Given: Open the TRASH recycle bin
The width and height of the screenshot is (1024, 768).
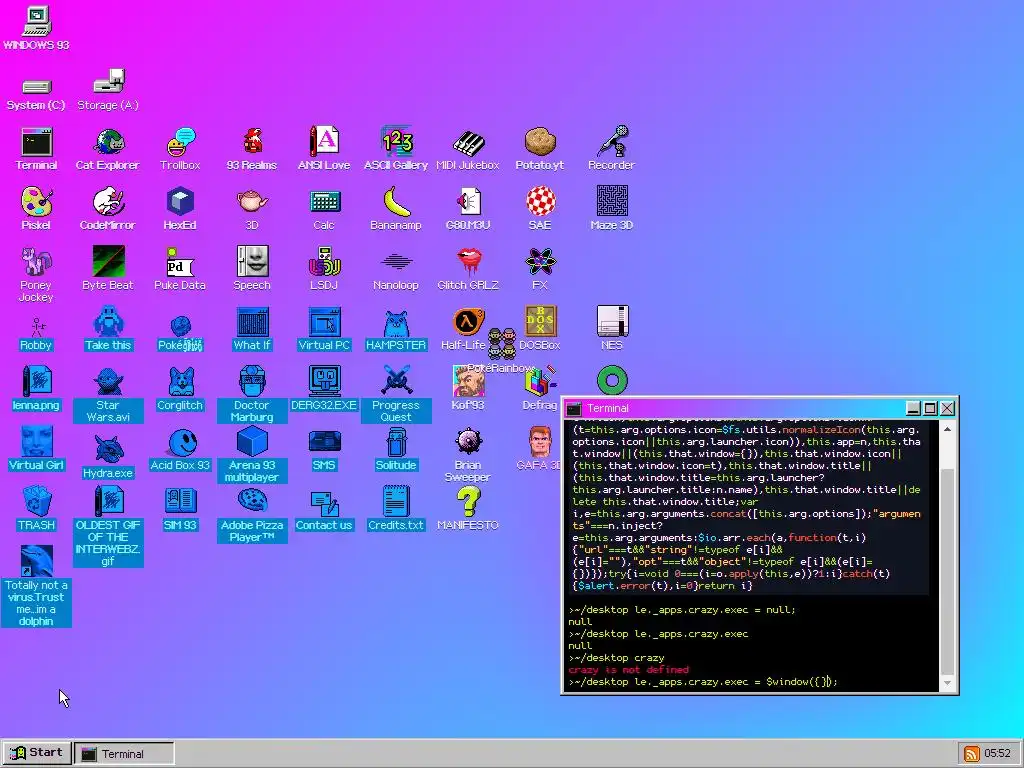Looking at the screenshot, I should pos(37,509).
